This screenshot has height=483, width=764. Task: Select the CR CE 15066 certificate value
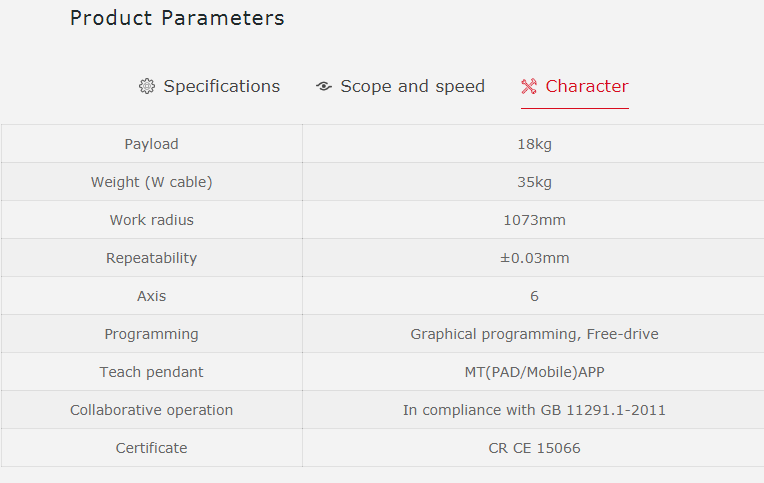pos(534,448)
